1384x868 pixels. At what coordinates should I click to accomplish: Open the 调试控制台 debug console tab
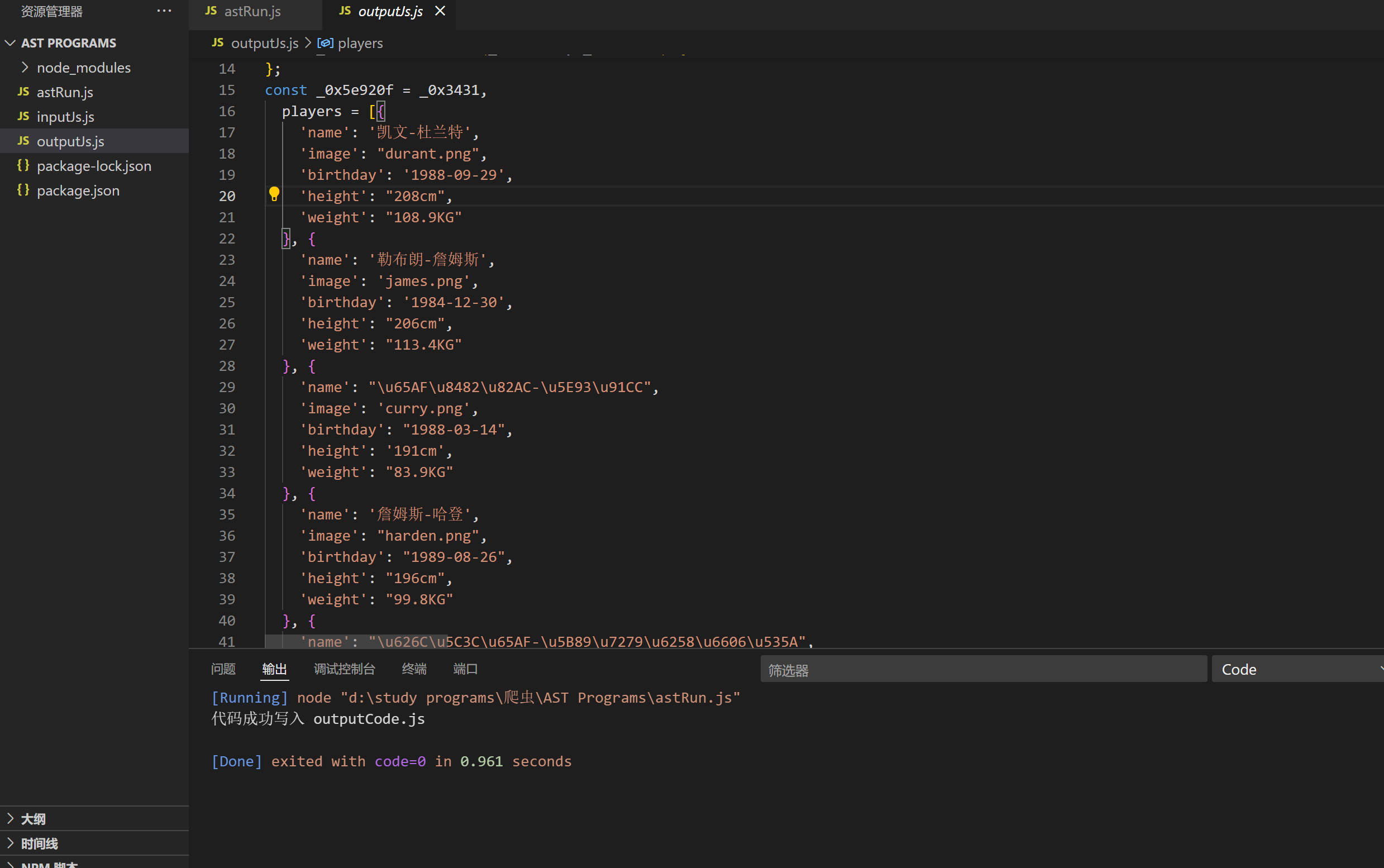345,669
